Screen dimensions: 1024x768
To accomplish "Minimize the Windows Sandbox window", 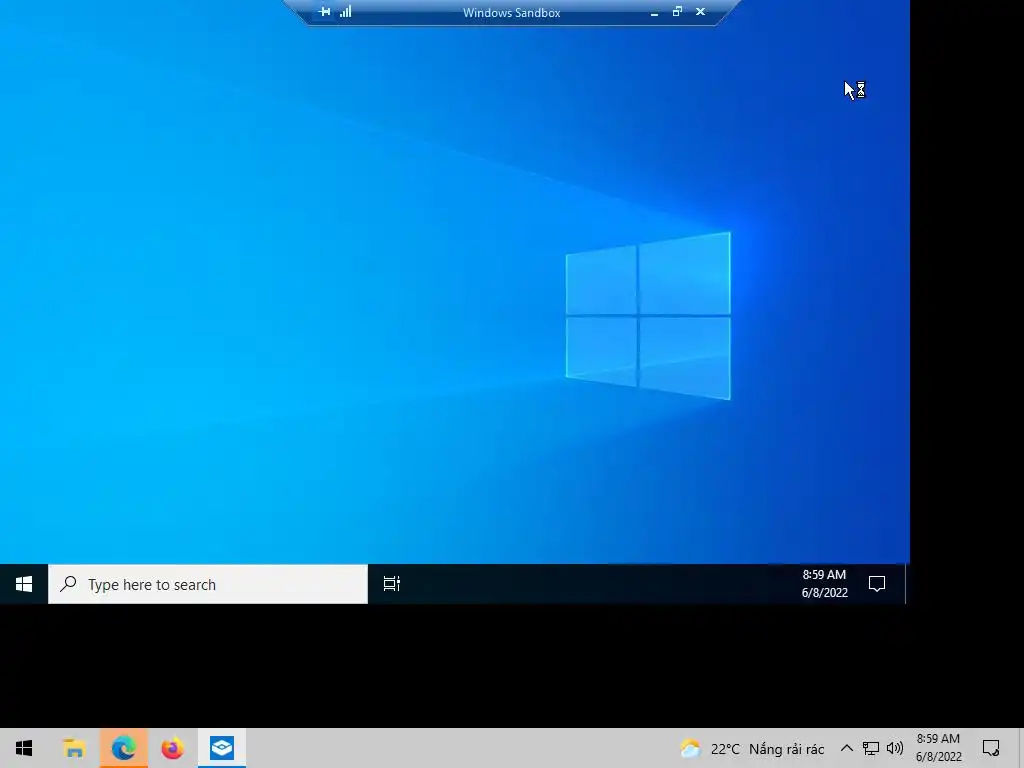I will (x=654, y=12).
